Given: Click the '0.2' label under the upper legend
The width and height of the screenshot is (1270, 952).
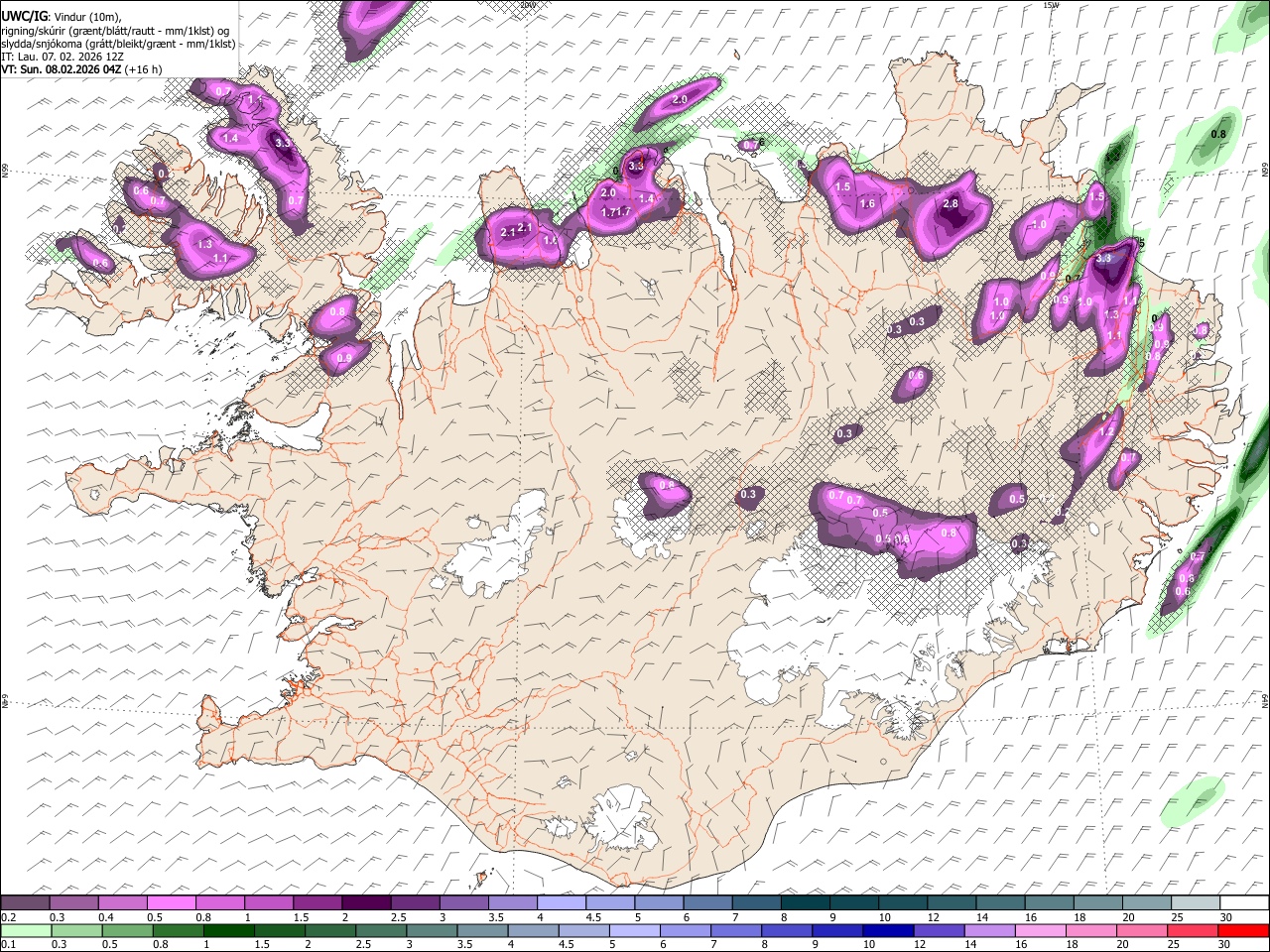Looking at the screenshot, I should click(x=9, y=917).
